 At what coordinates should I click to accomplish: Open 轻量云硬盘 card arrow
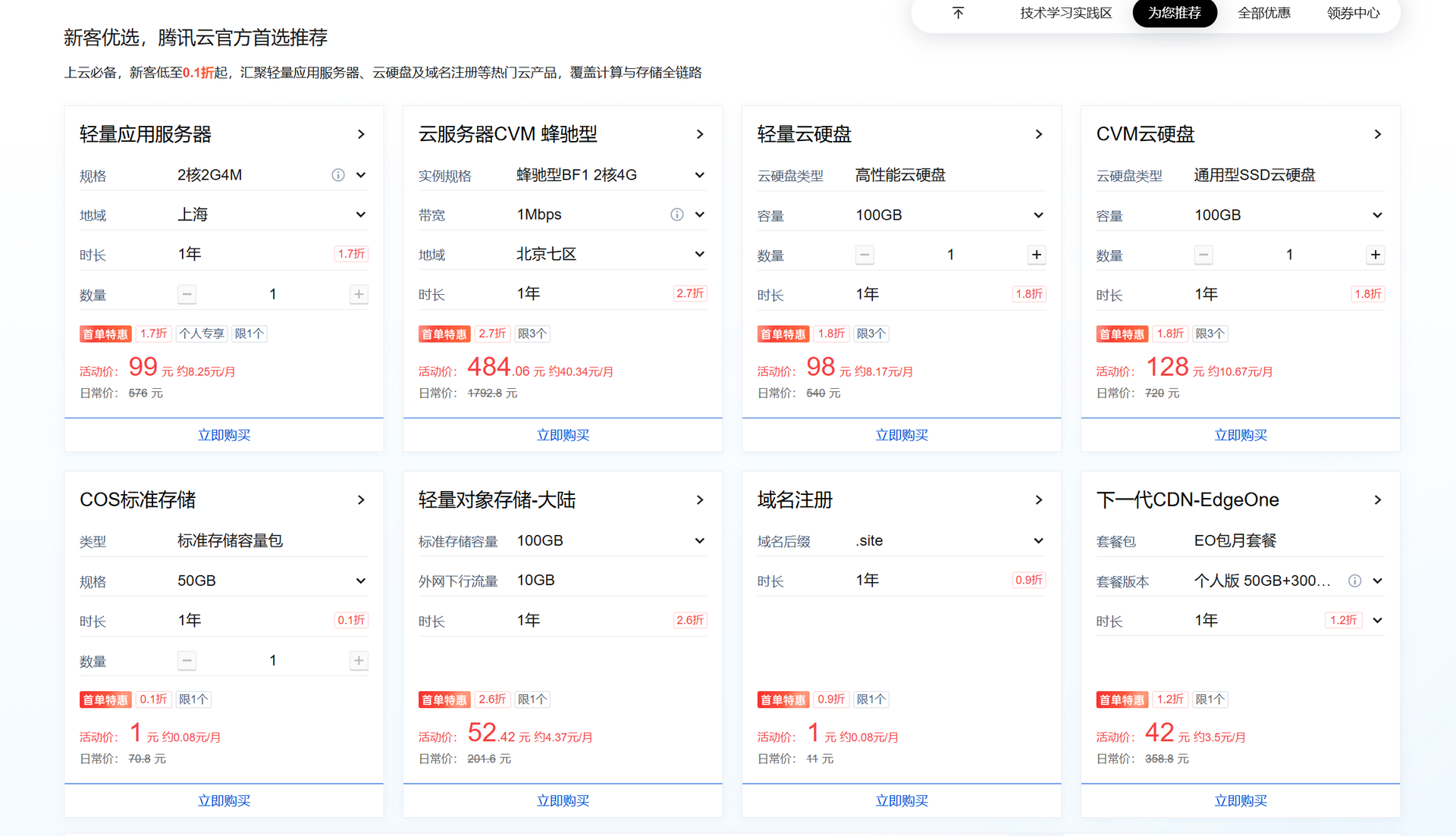tap(1039, 134)
